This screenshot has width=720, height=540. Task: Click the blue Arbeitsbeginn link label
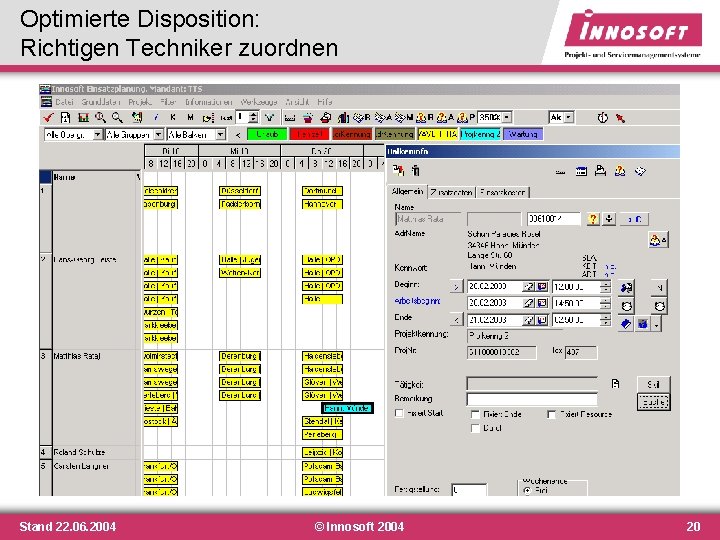tap(417, 301)
